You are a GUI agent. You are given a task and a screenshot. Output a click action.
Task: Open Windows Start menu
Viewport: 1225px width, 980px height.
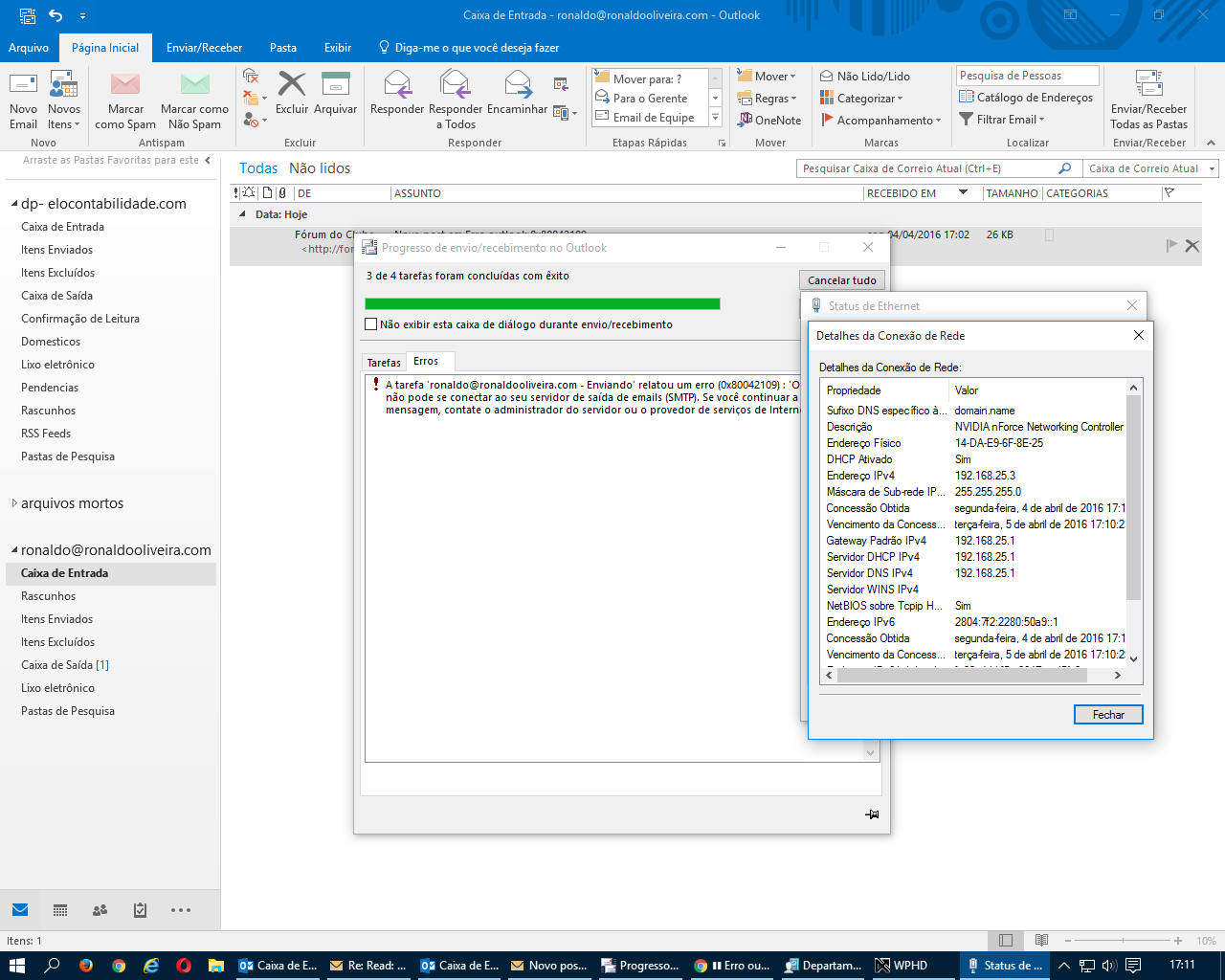point(17,966)
